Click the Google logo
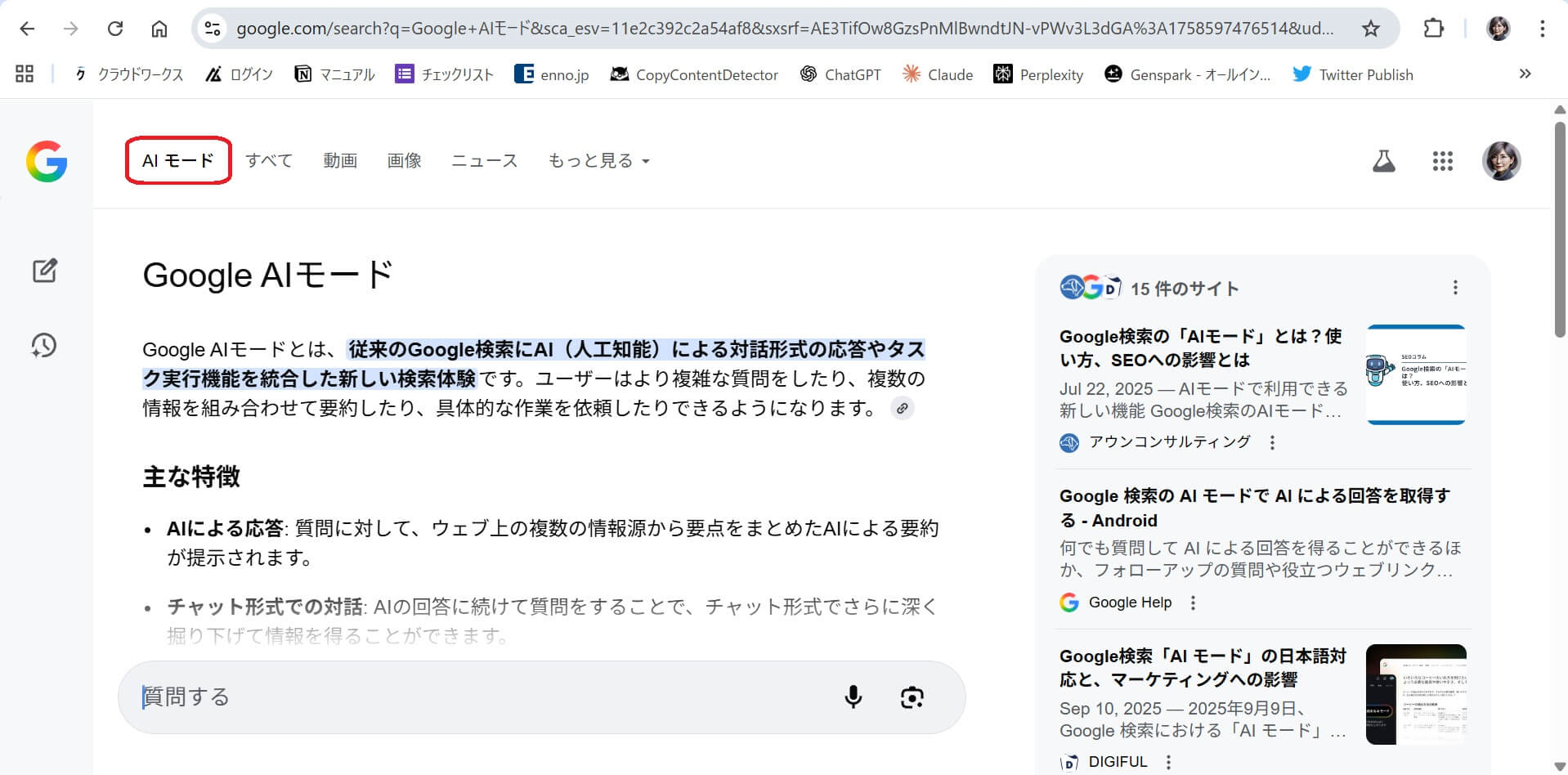Screen dimensions: 1568x775 coord(47,161)
